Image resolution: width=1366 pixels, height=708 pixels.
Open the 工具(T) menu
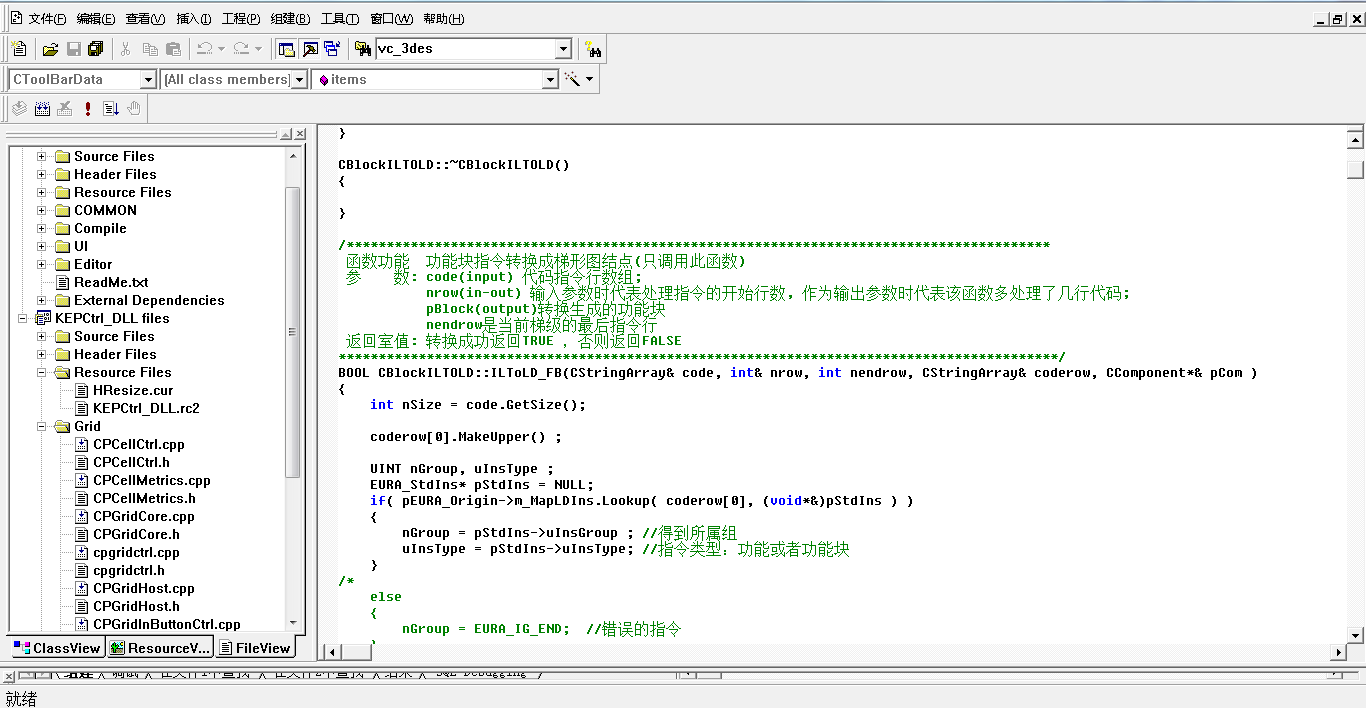(x=340, y=18)
